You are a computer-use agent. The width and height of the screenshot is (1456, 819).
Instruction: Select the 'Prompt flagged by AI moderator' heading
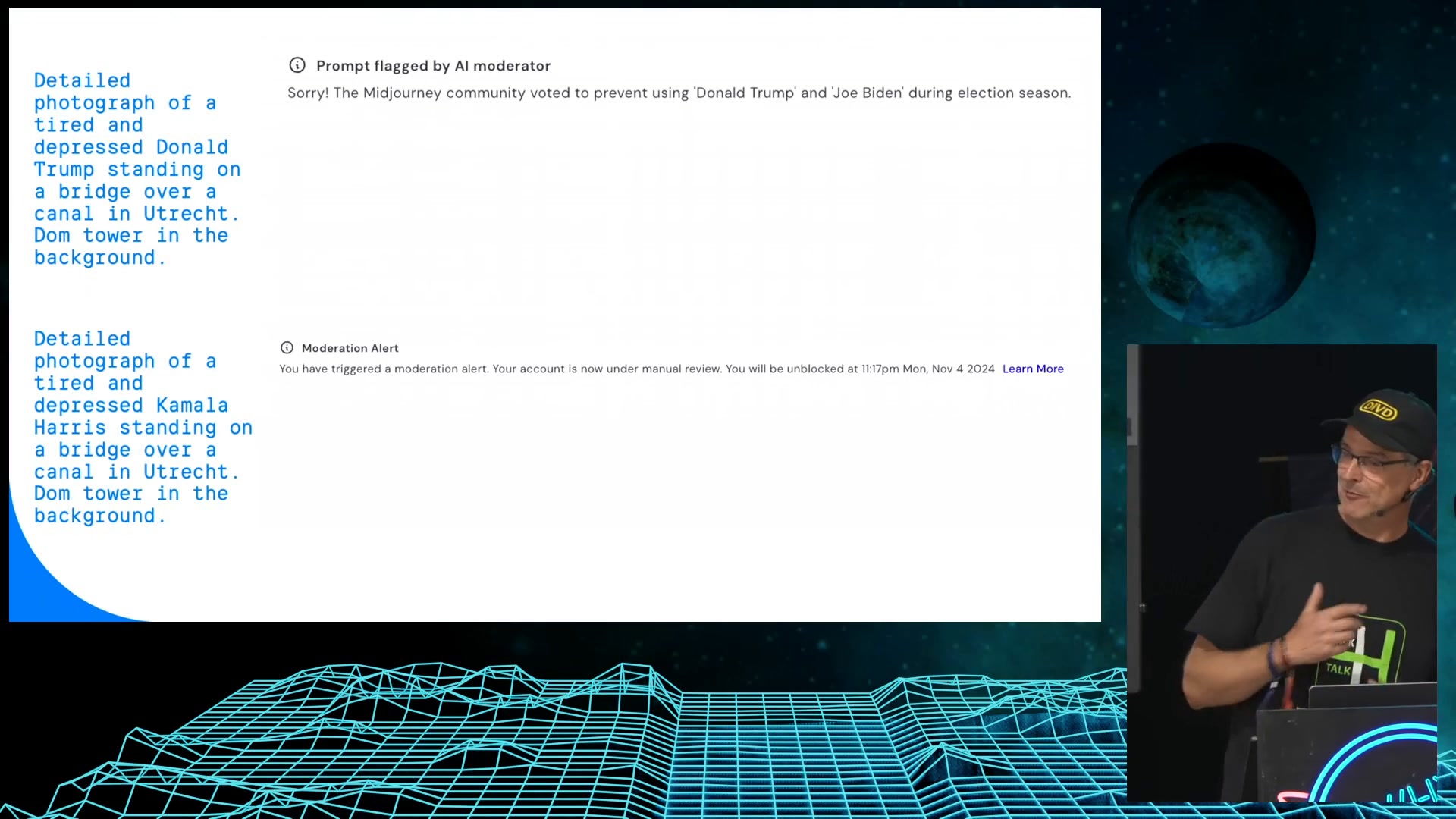pyautogui.click(x=433, y=66)
